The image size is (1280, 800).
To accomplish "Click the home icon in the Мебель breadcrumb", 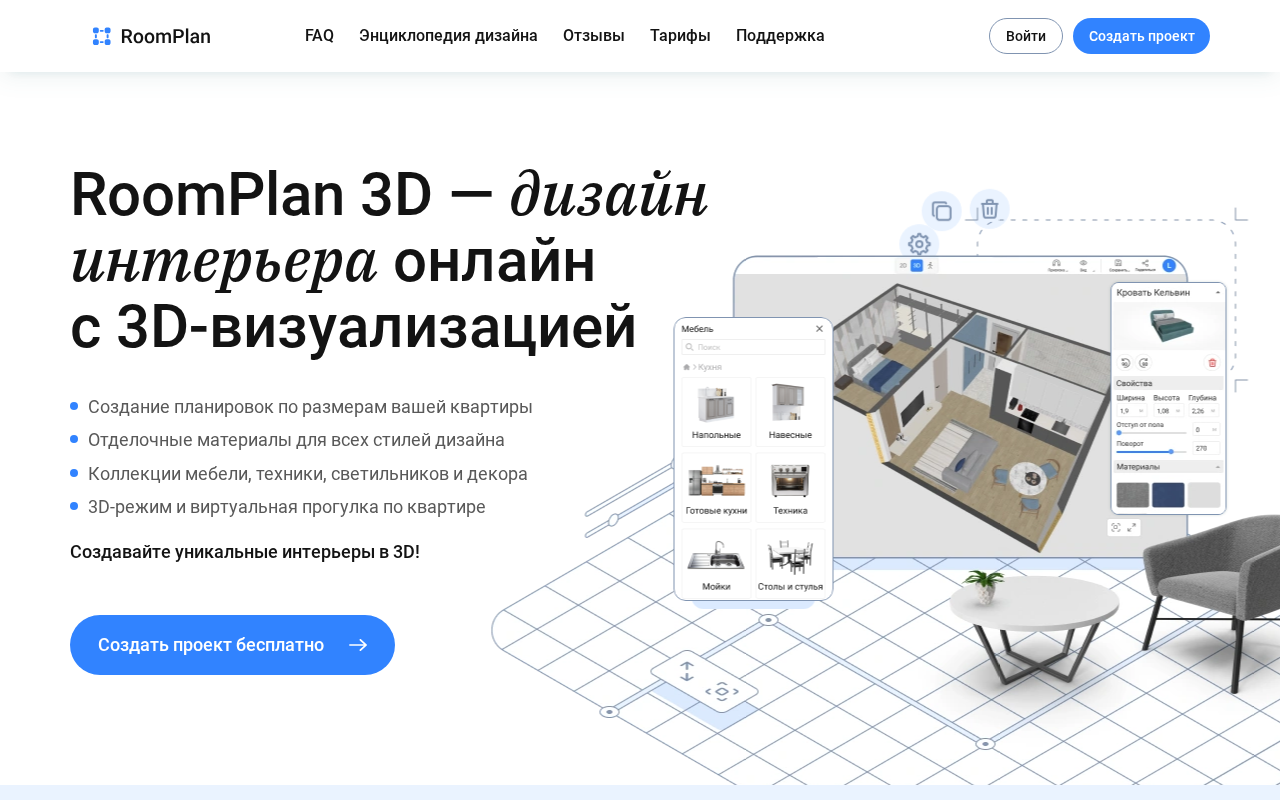I will [686, 367].
